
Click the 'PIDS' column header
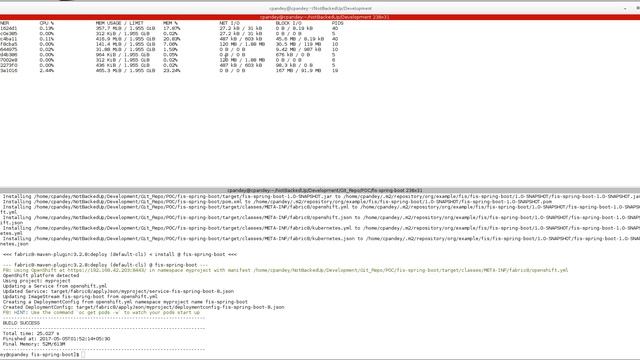point(338,23)
